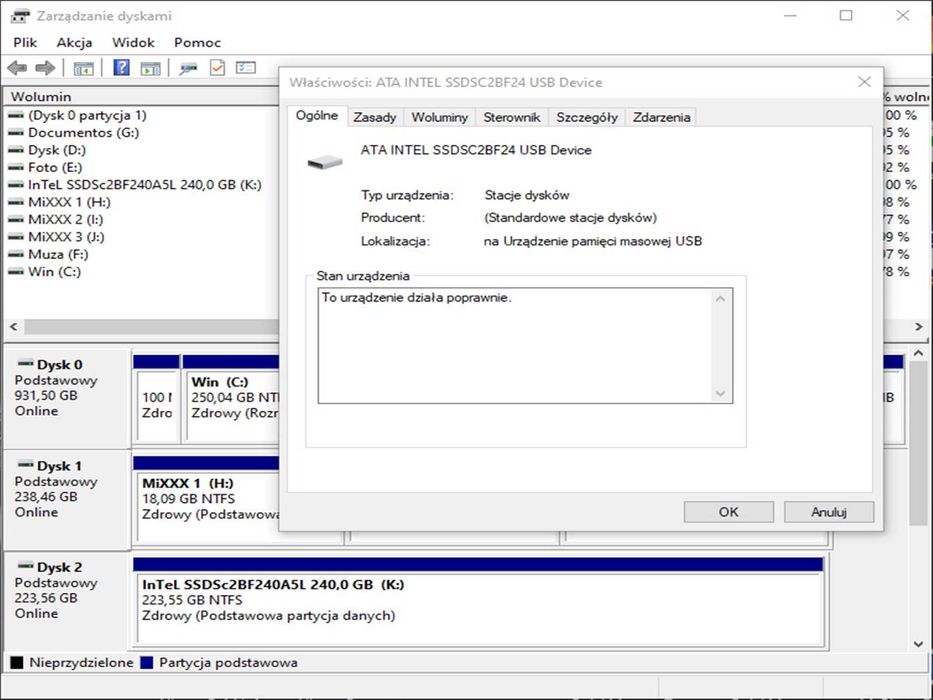The height and width of the screenshot is (700, 933).
Task: Click the Partycja podstawowa blue legend swatch
Action: 146,662
